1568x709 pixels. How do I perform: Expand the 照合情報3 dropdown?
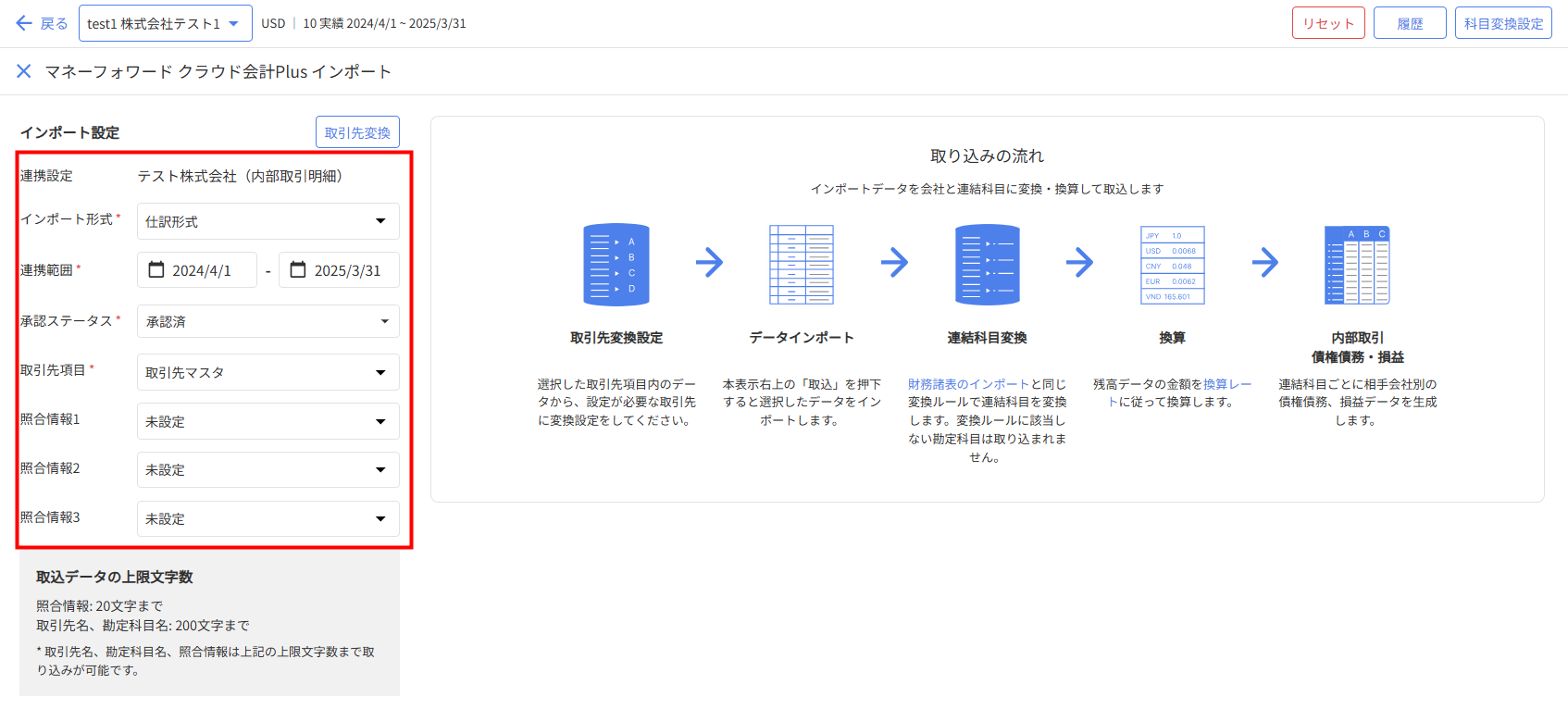click(268, 518)
